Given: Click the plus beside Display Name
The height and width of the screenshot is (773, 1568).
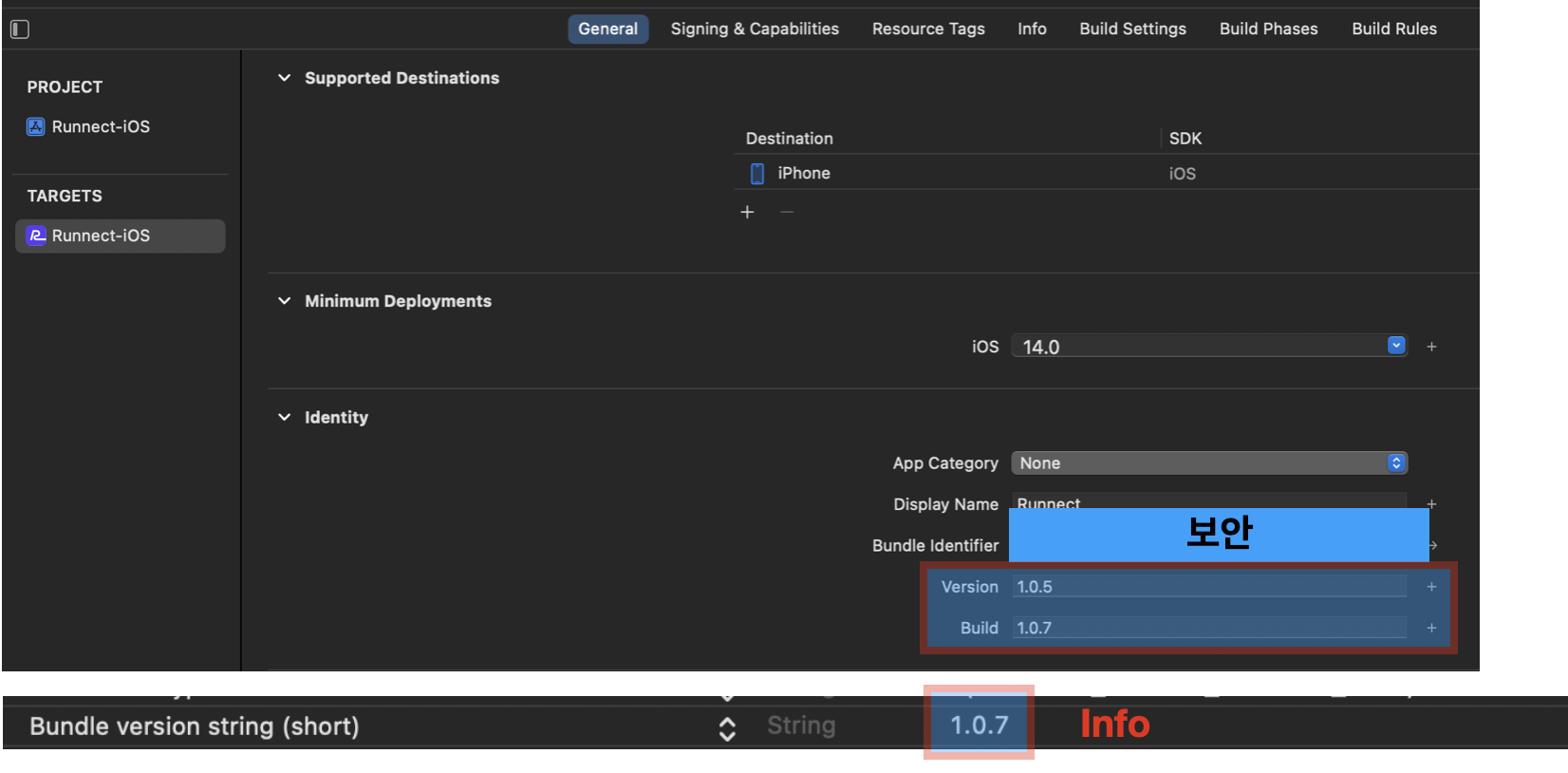Looking at the screenshot, I should click(1431, 503).
